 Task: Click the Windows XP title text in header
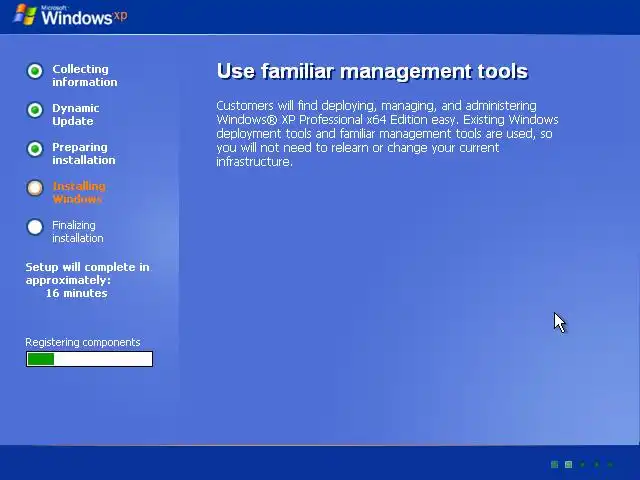pyautogui.click(x=84, y=16)
